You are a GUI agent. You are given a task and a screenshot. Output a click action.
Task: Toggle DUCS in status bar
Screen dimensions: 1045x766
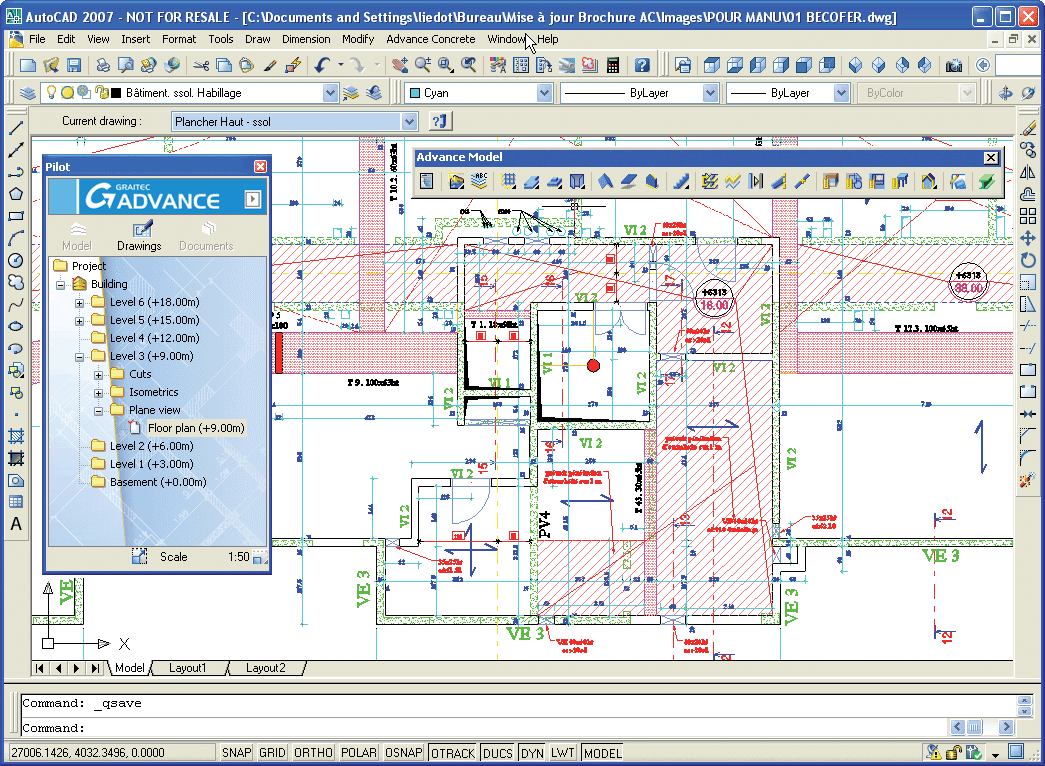pos(497,753)
